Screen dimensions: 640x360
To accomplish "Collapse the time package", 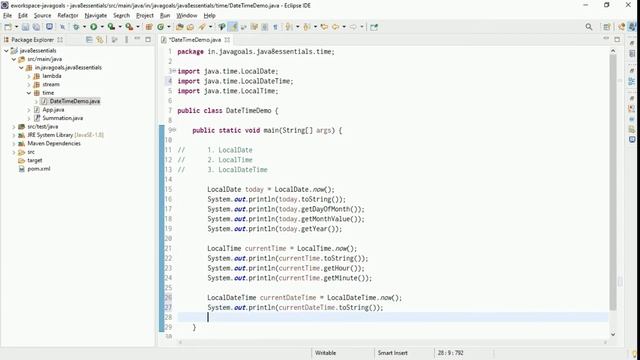I will click(29, 93).
